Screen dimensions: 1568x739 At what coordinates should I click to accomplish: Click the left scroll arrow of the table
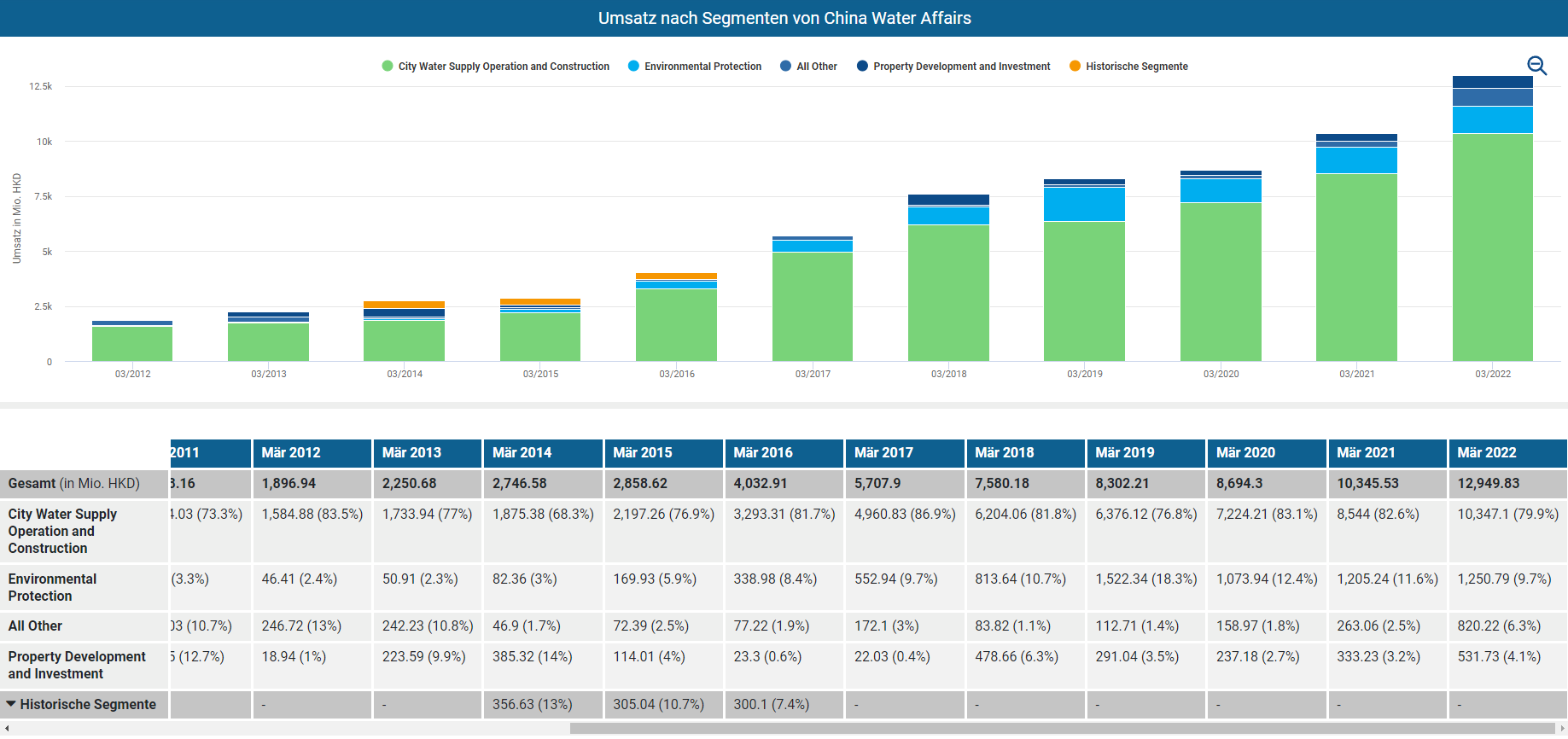pyautogui.click(x=7, y=728)
